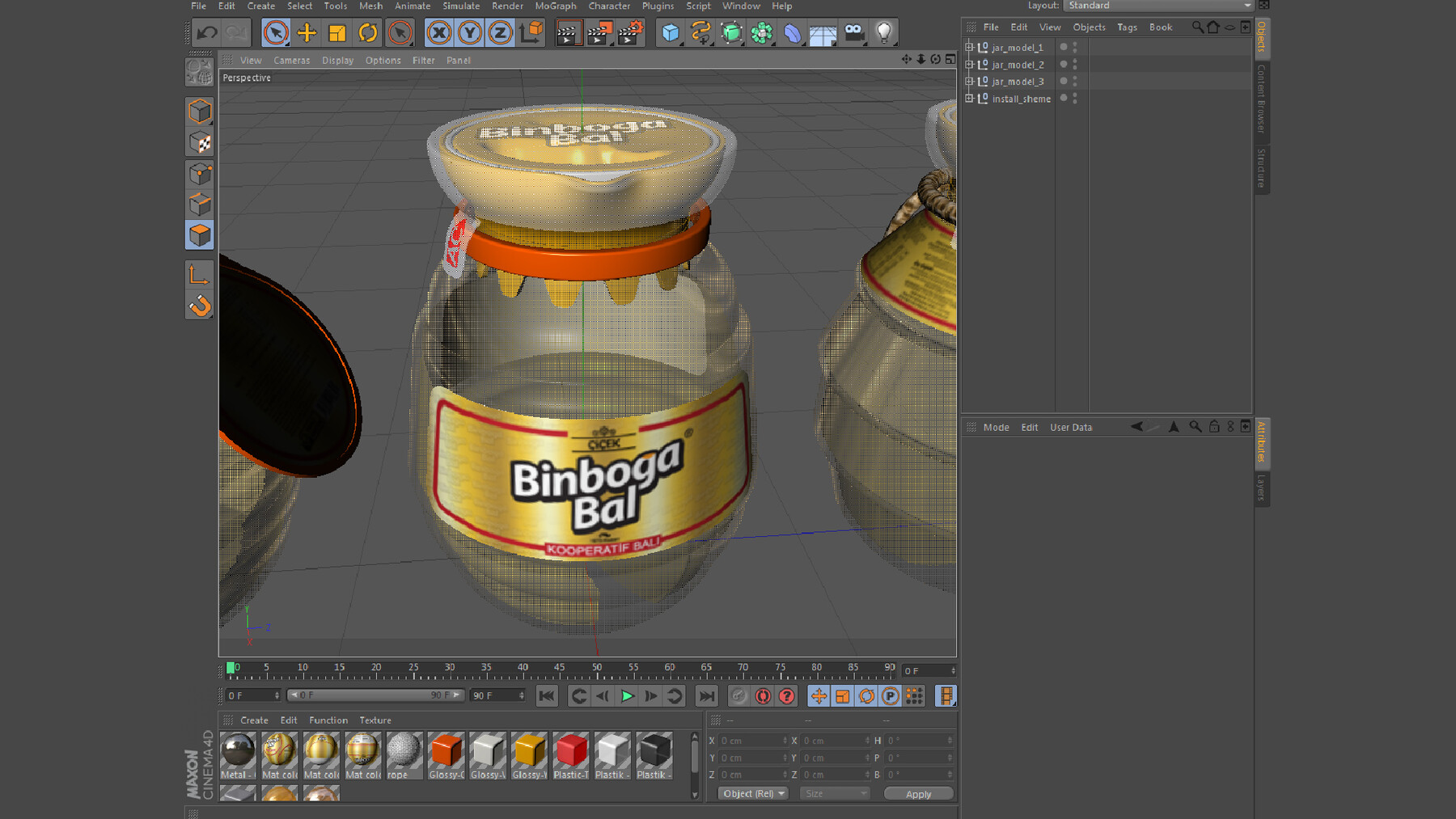Click the timeline Play button
This screenshot has height=819, width=1456.
(628, 695)
